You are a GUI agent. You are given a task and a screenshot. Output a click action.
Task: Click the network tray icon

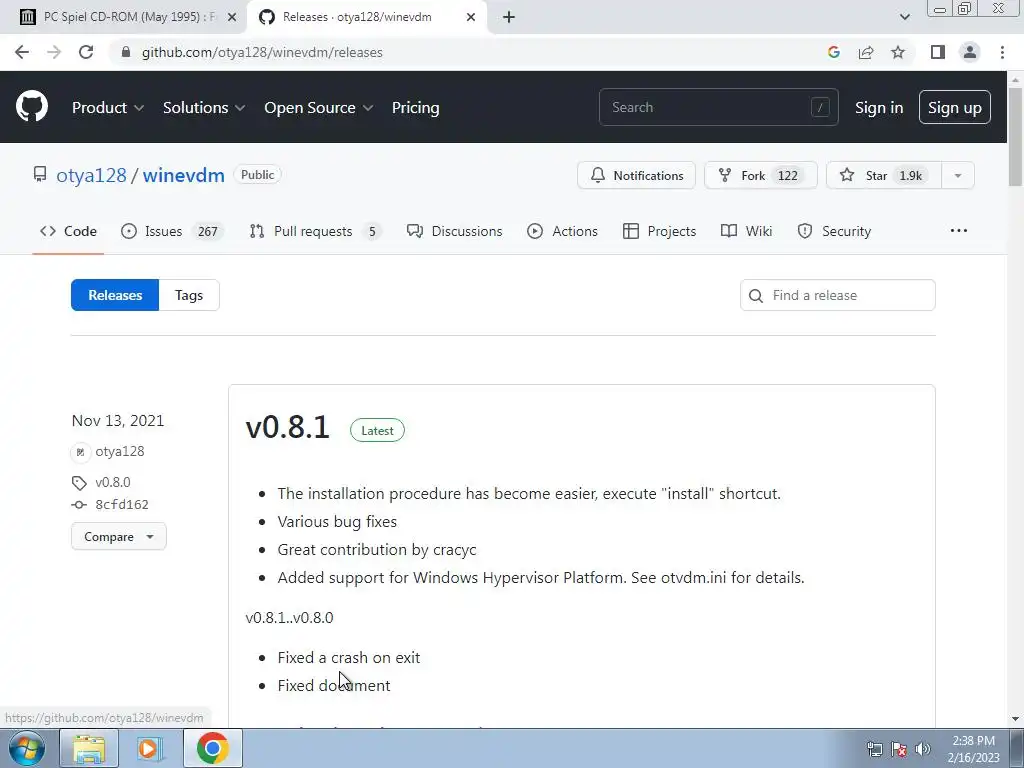tap(875, 749)
